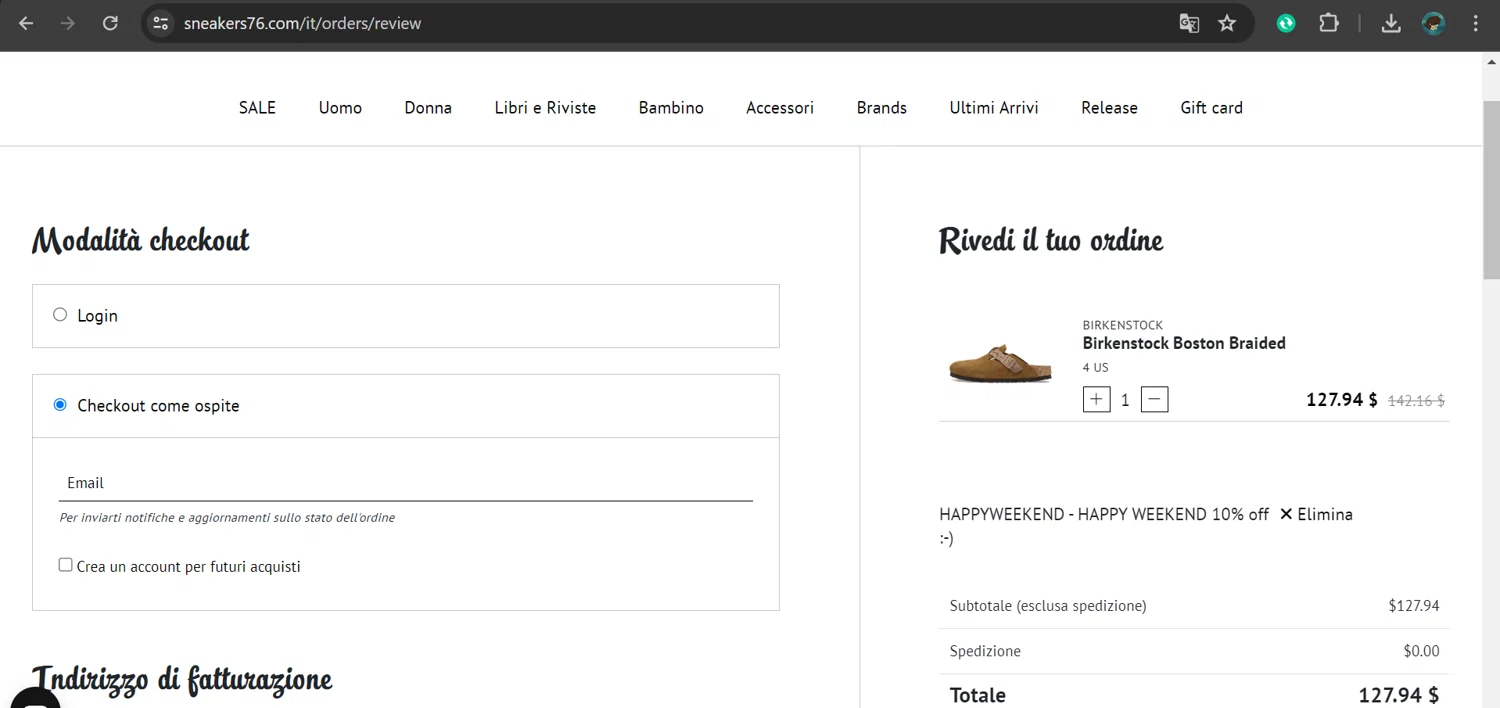Open the Uomo menu item
The height and width of the screenshot is (708, 1500).
click(x=340, y=107)
